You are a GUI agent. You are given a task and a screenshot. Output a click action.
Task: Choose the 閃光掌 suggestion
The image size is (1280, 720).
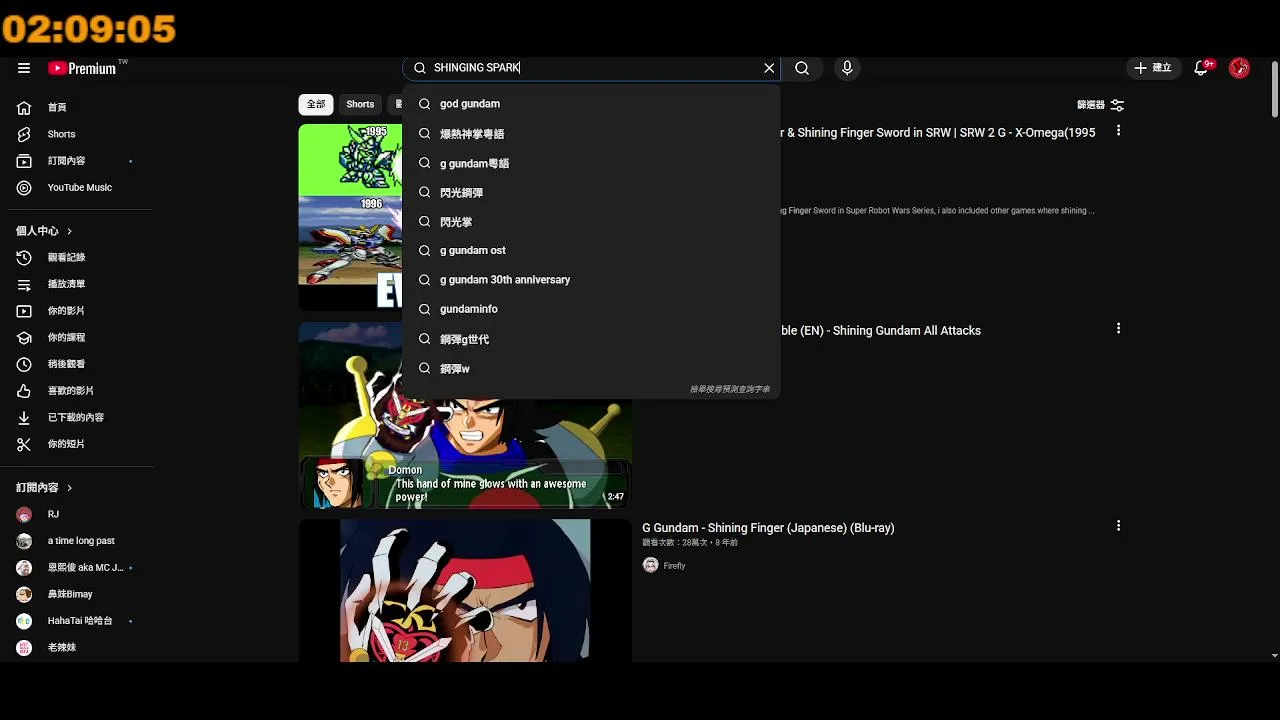point(591,222)
